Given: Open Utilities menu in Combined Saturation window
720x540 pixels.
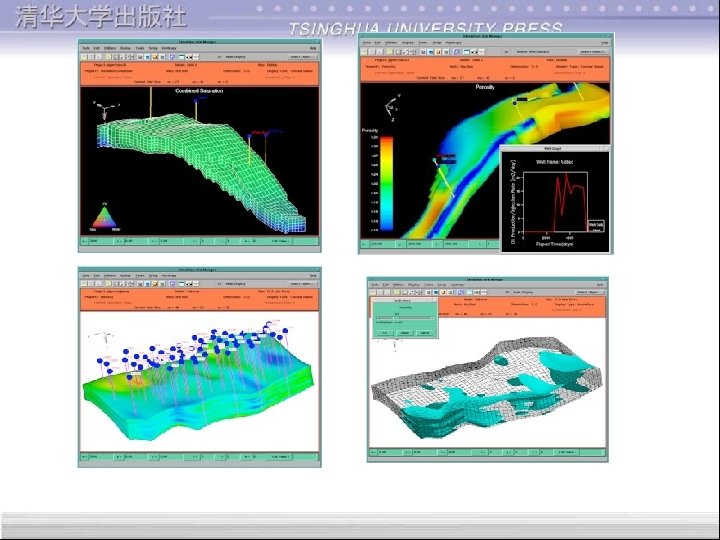Looking at the screenshot, I should 110,48.
